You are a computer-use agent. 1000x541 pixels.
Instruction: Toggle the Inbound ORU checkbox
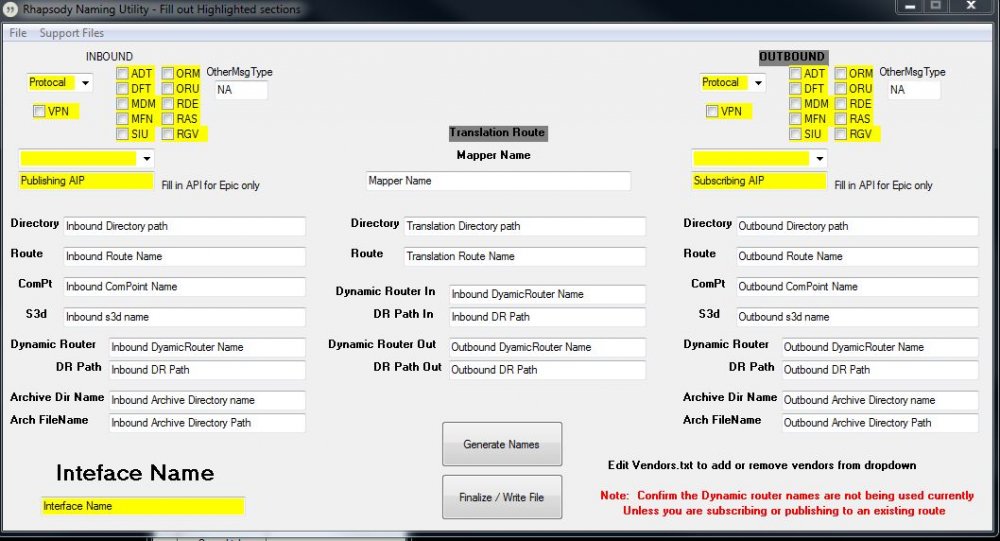pos(168,89)
